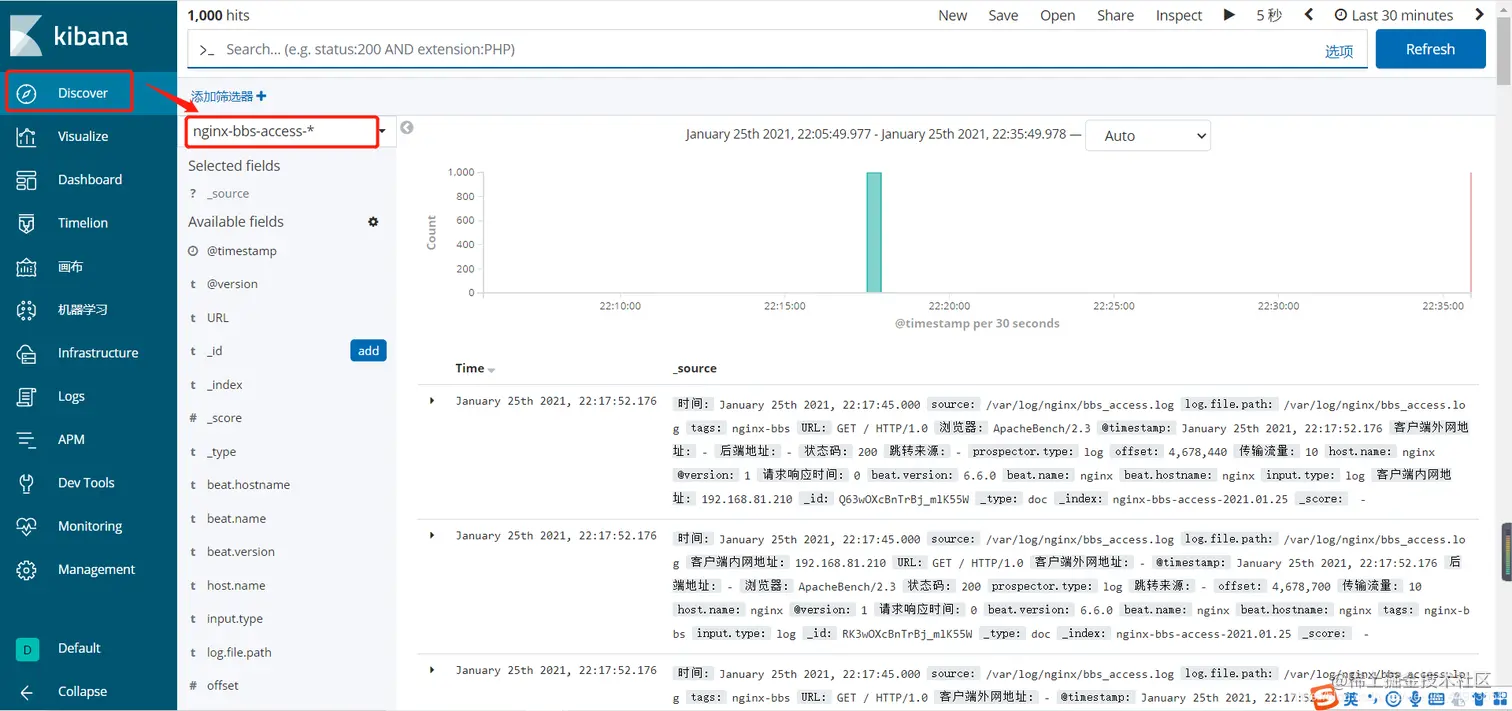Image resolution: width=1512 pixels, height=711 pixels.
Task: Open the Auto interval dropdown
Action: (x=1148, y=136)
